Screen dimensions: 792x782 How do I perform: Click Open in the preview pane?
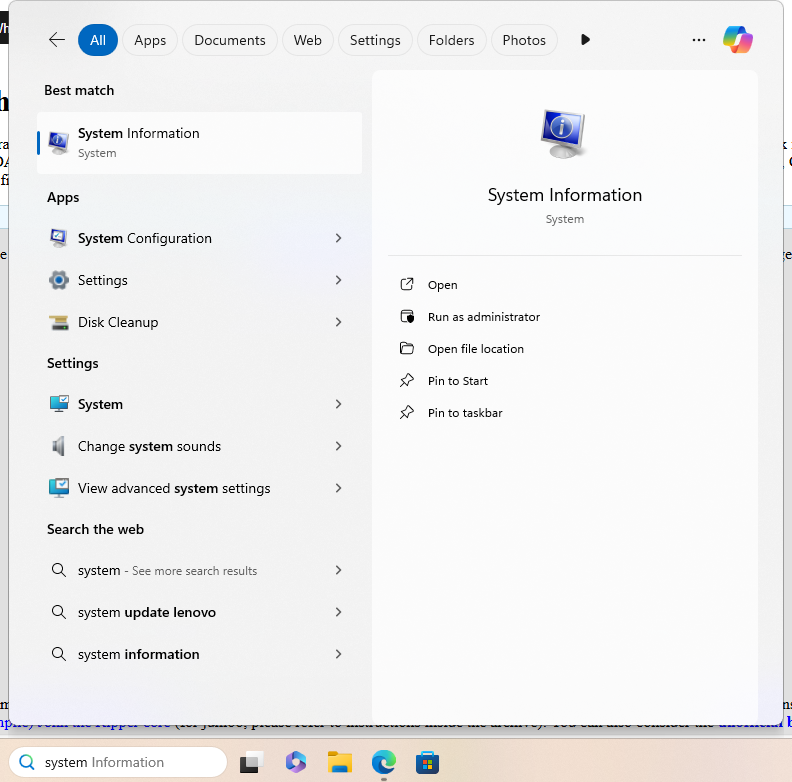565,285
